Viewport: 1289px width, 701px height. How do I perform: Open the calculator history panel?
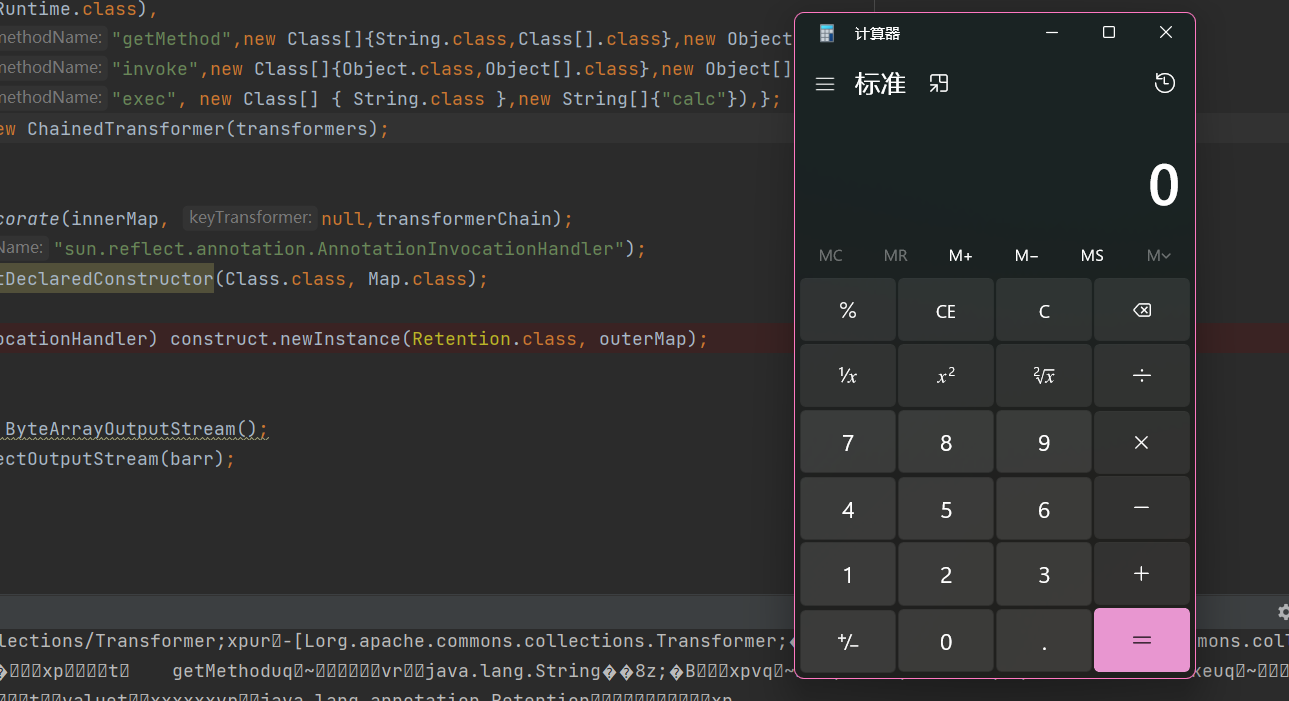(1164, 84)
